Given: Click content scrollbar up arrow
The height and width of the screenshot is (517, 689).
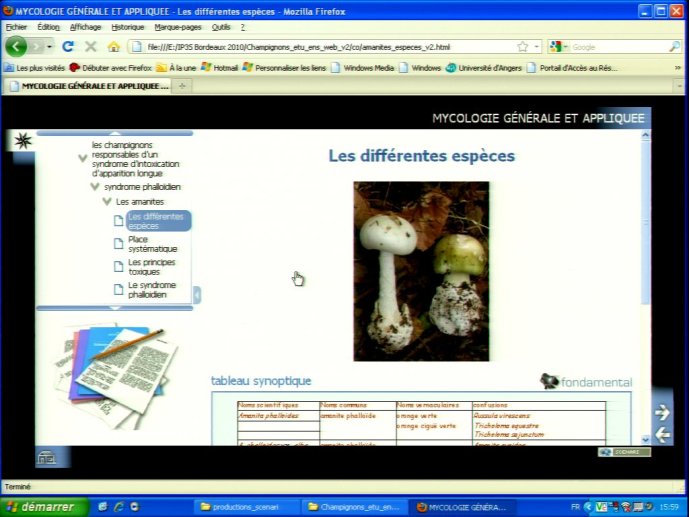Looking at the screenshot, I should 645,135.
